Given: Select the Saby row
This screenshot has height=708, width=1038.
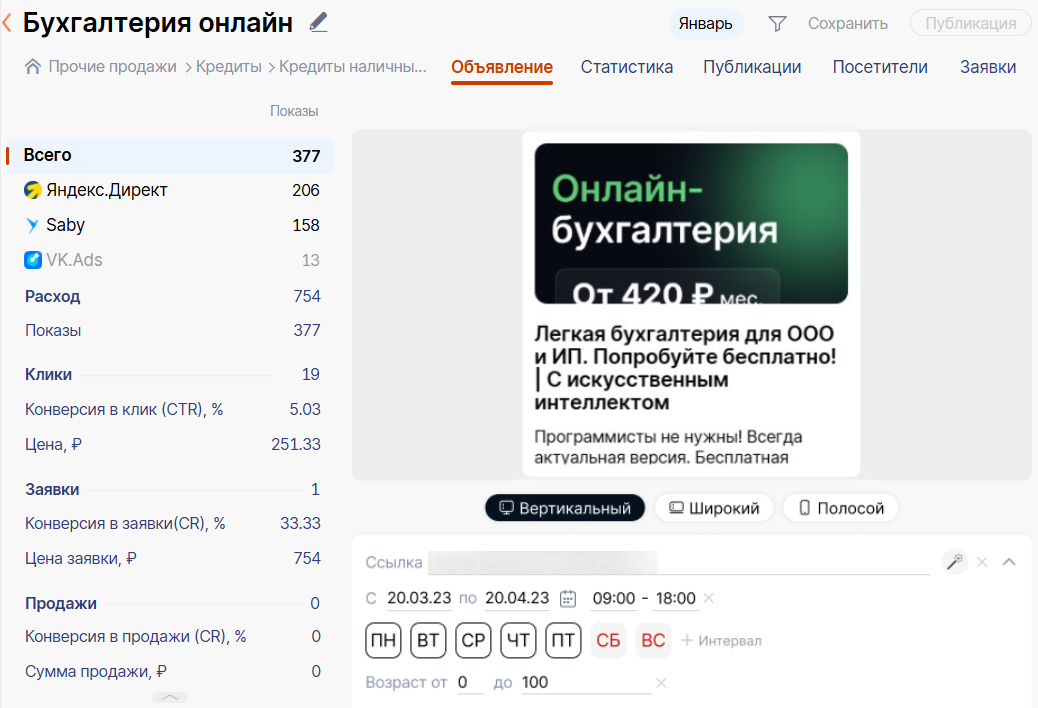Looking at the screenshot, I should (169, 225).
